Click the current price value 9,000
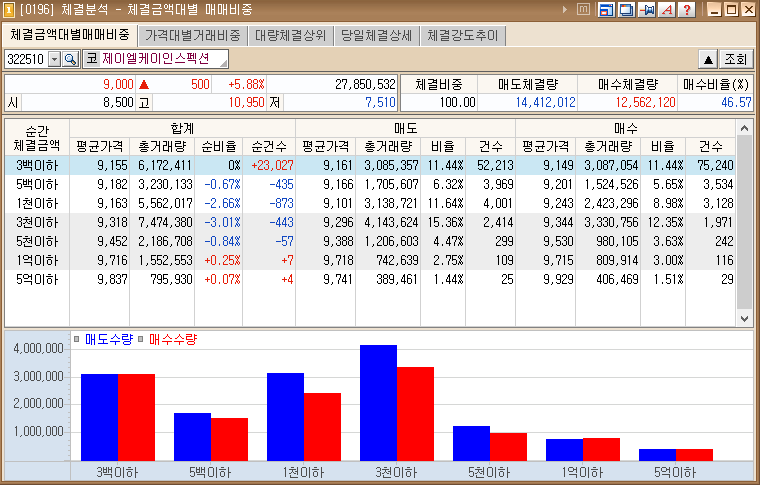 pos(118,84)
